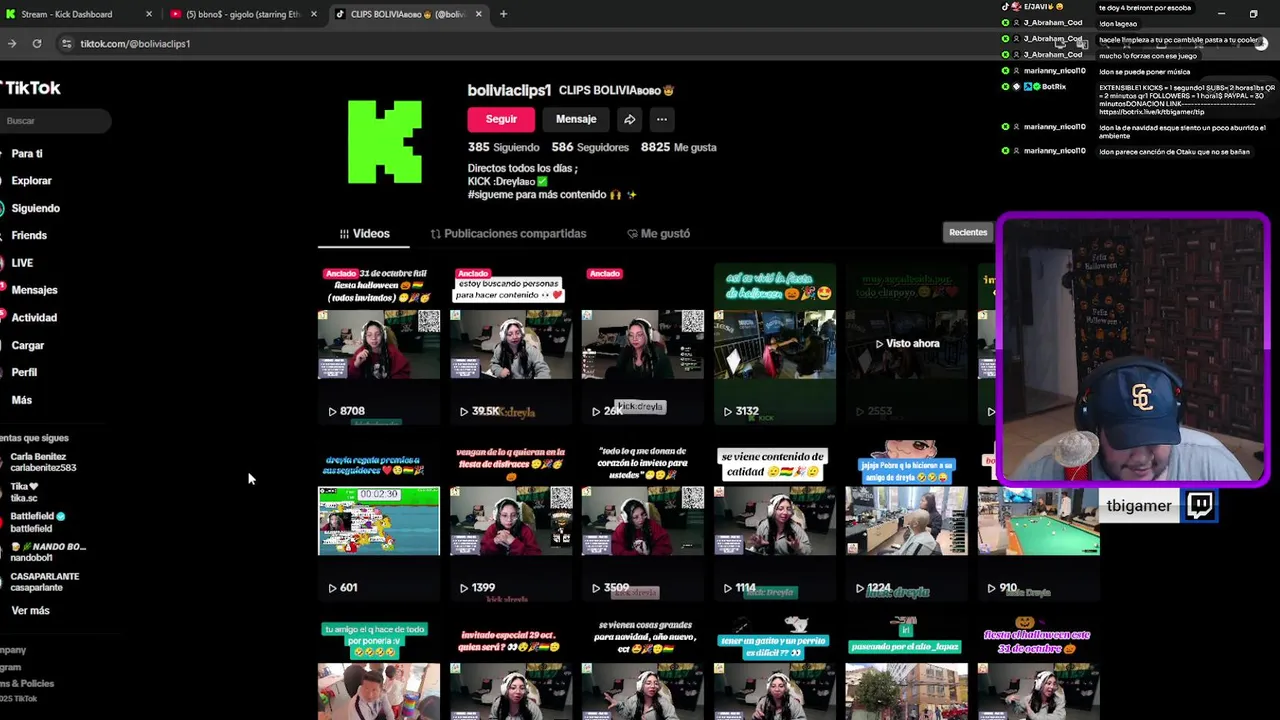Open pinned 'estoy buscando personas' video
This screenshot has width=1280, height=720.
click(x=510, y=344)
